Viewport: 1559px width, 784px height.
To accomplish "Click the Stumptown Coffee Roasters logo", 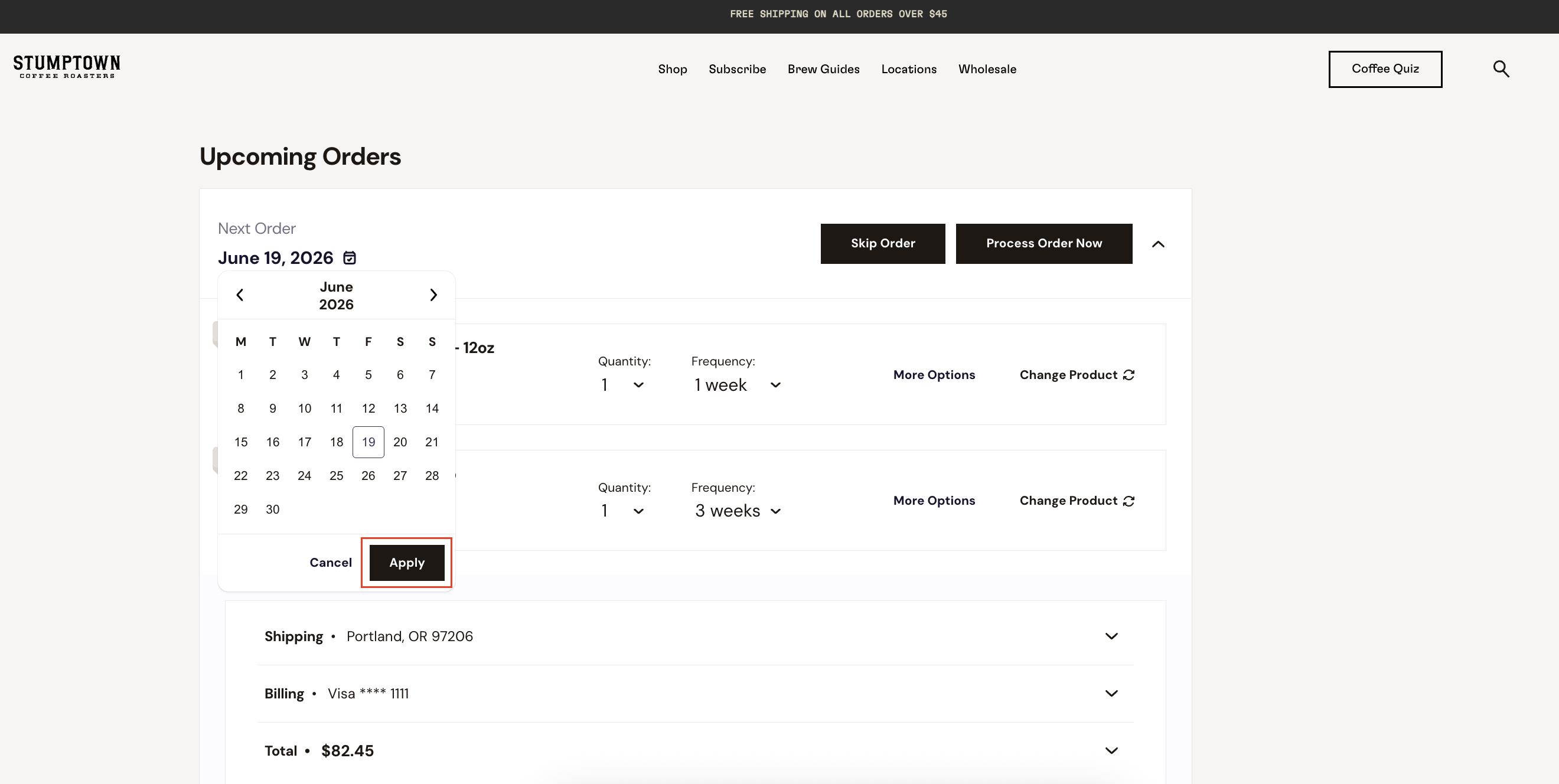I will [x=67, y=67].
